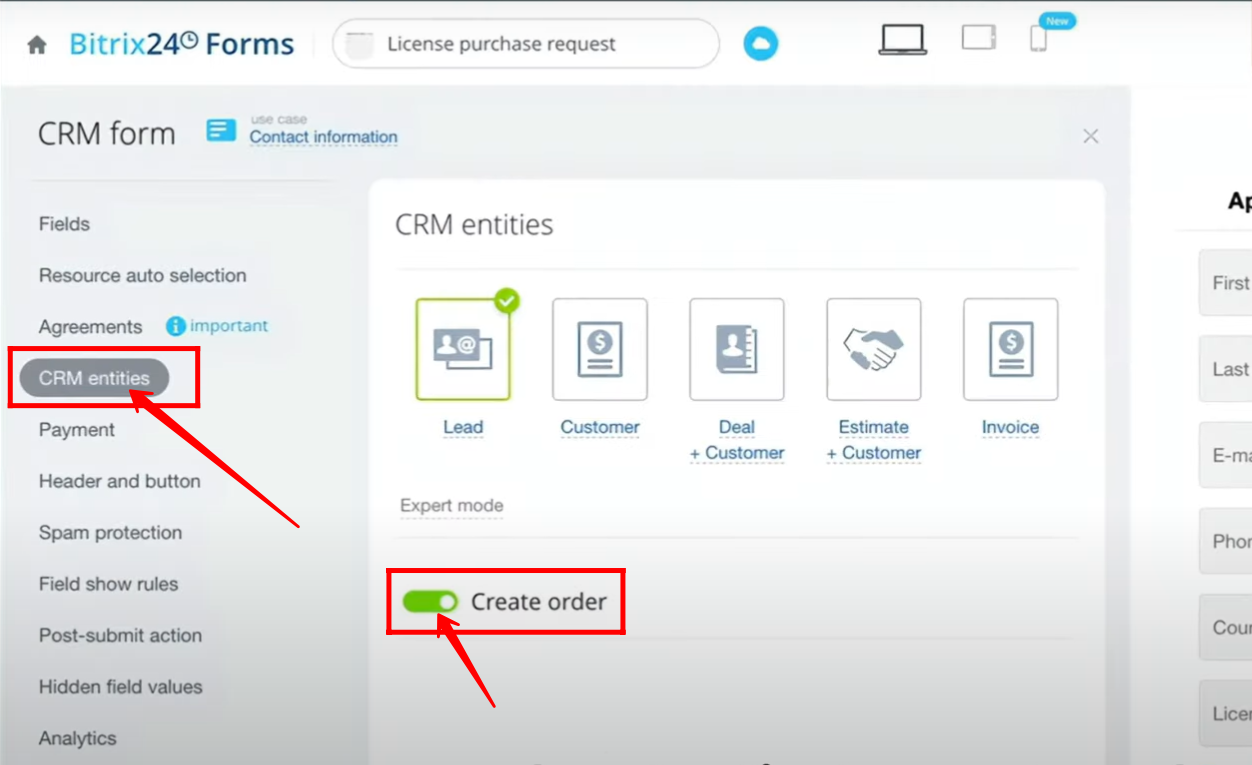This screenshot has width=1252, height=765.
Task: Click the Invoice label link
Action: coord(1010,427)
